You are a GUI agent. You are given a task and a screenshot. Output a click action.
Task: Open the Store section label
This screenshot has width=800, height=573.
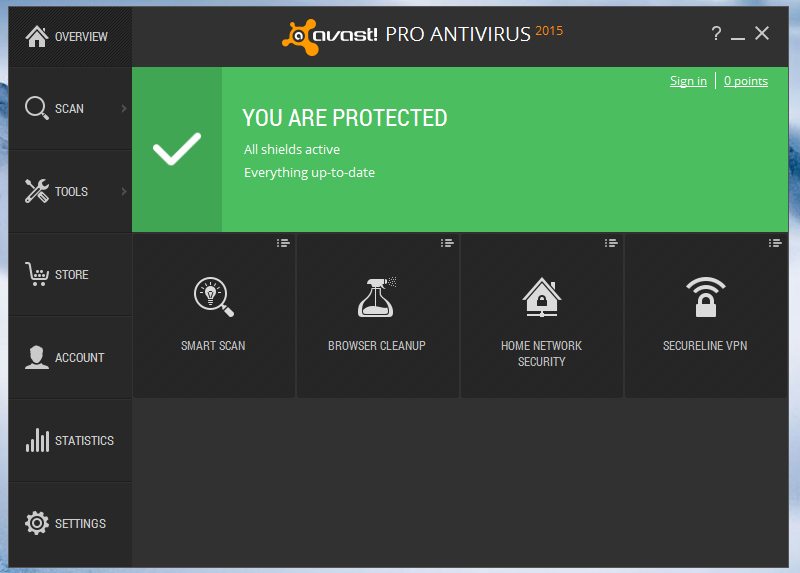tap(71, 275)
